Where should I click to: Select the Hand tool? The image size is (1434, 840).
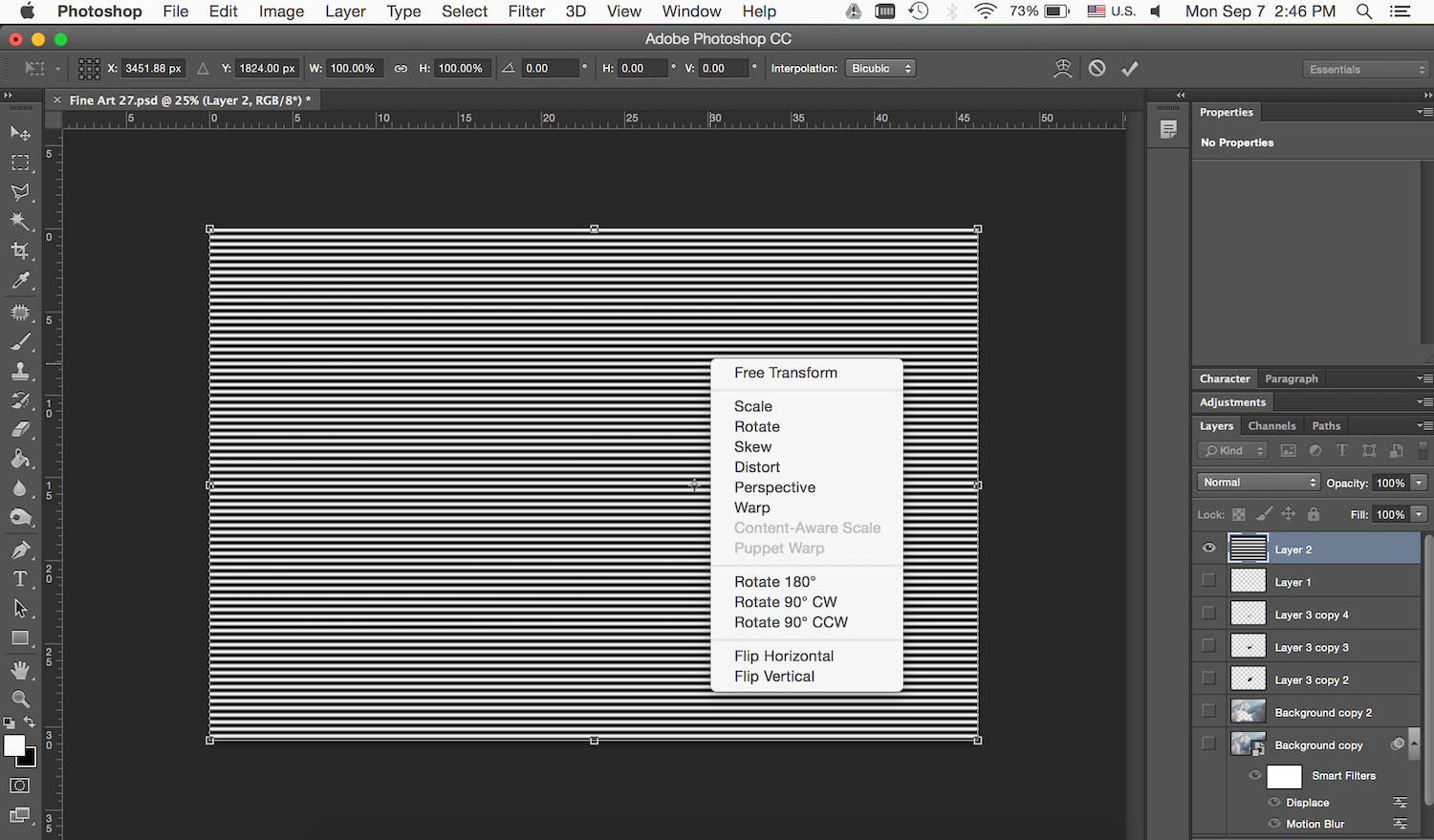[x=20, y=670]
